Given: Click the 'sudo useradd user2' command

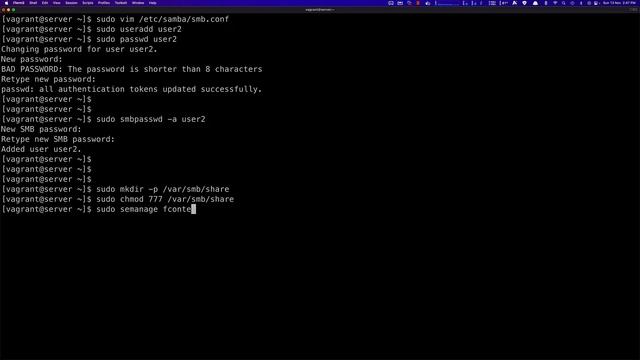Looking at the screenshot, I should [x=139, y=29].
